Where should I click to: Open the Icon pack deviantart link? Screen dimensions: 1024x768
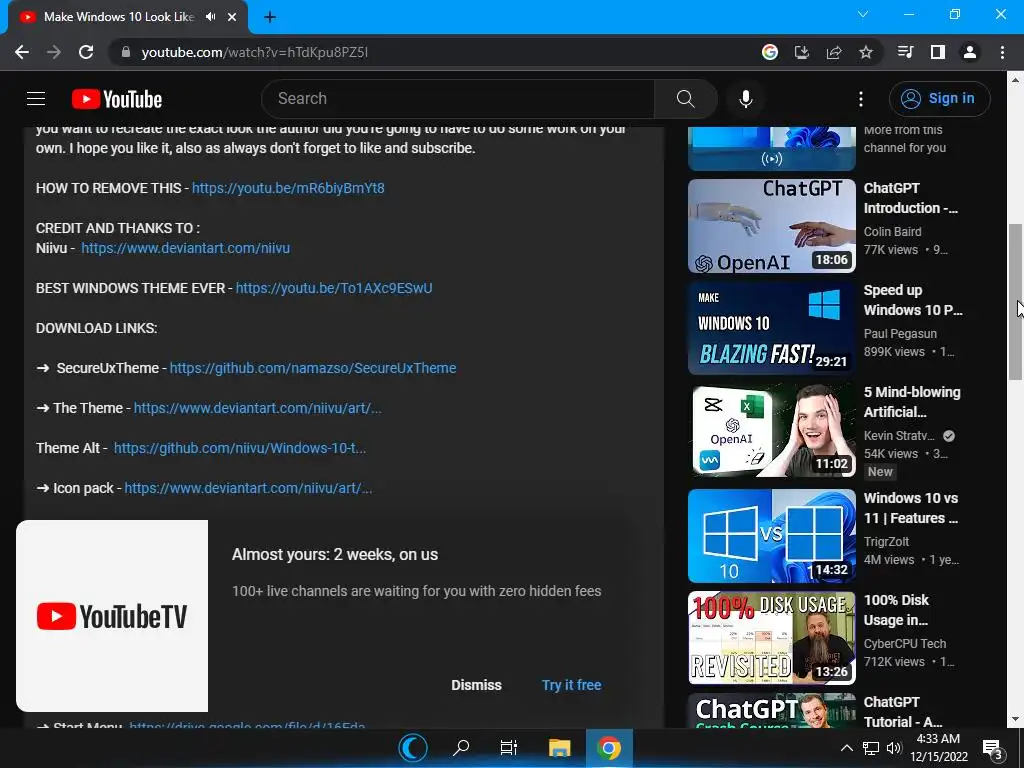248,488
